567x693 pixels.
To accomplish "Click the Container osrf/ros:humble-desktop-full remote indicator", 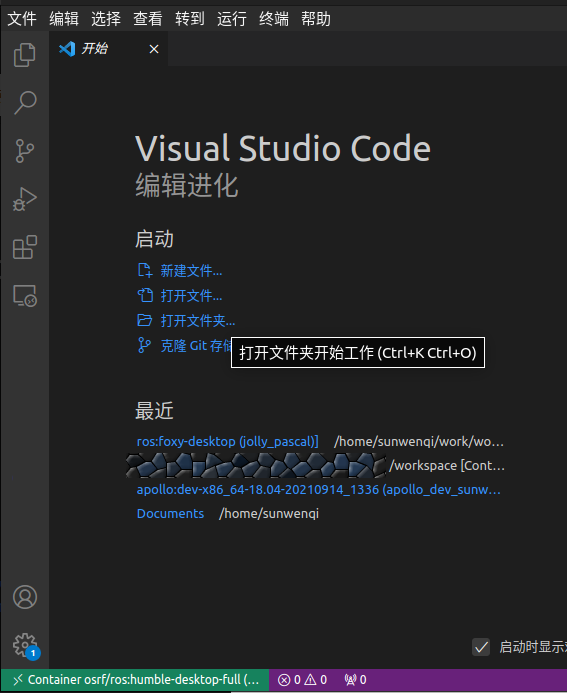I will coord(135,680).
